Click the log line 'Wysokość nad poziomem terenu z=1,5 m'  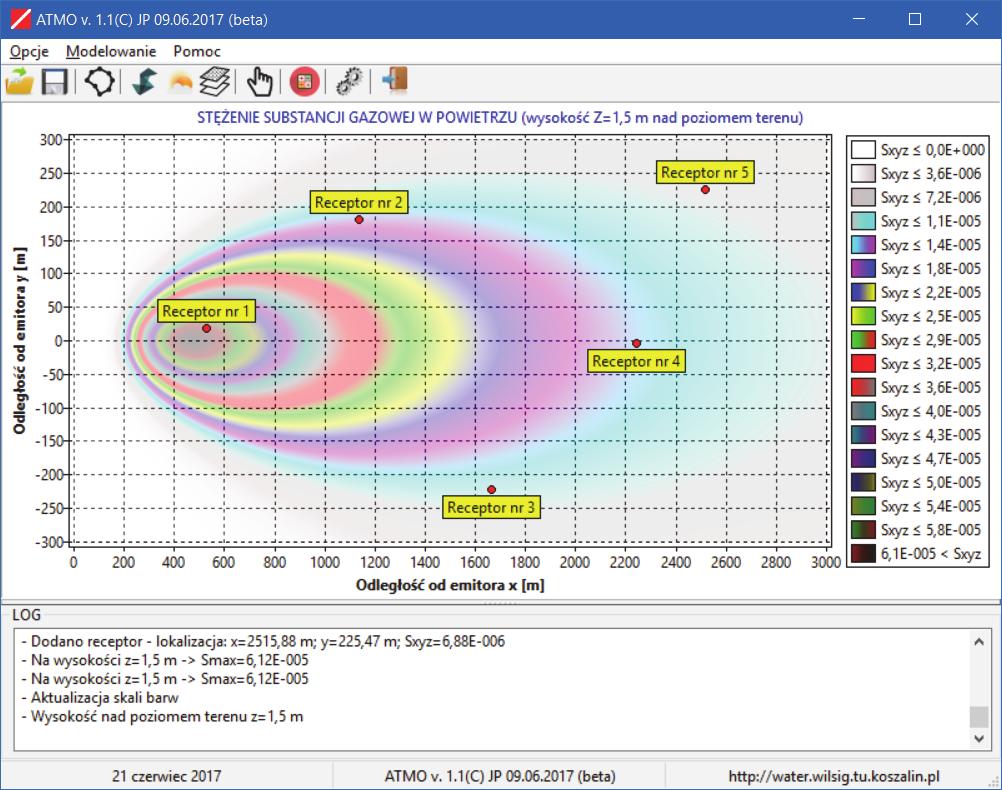click(162, 716)
